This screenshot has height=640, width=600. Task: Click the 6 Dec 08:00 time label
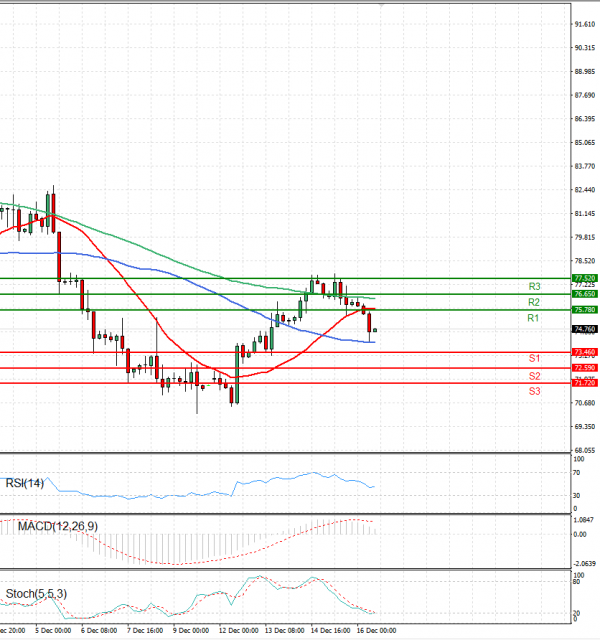pyautogui.click(x=99, y=631)
